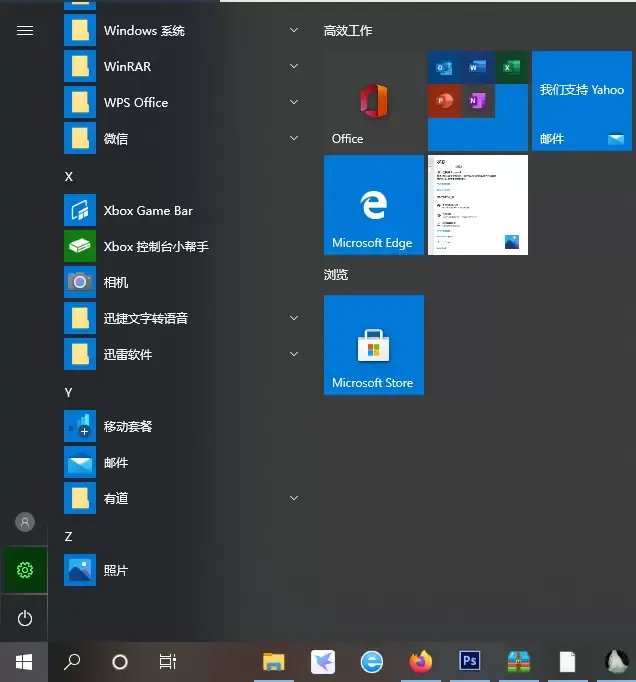Expand the Start menu hamburger
Screen dimensions: 636x682
tap(25, 30)
